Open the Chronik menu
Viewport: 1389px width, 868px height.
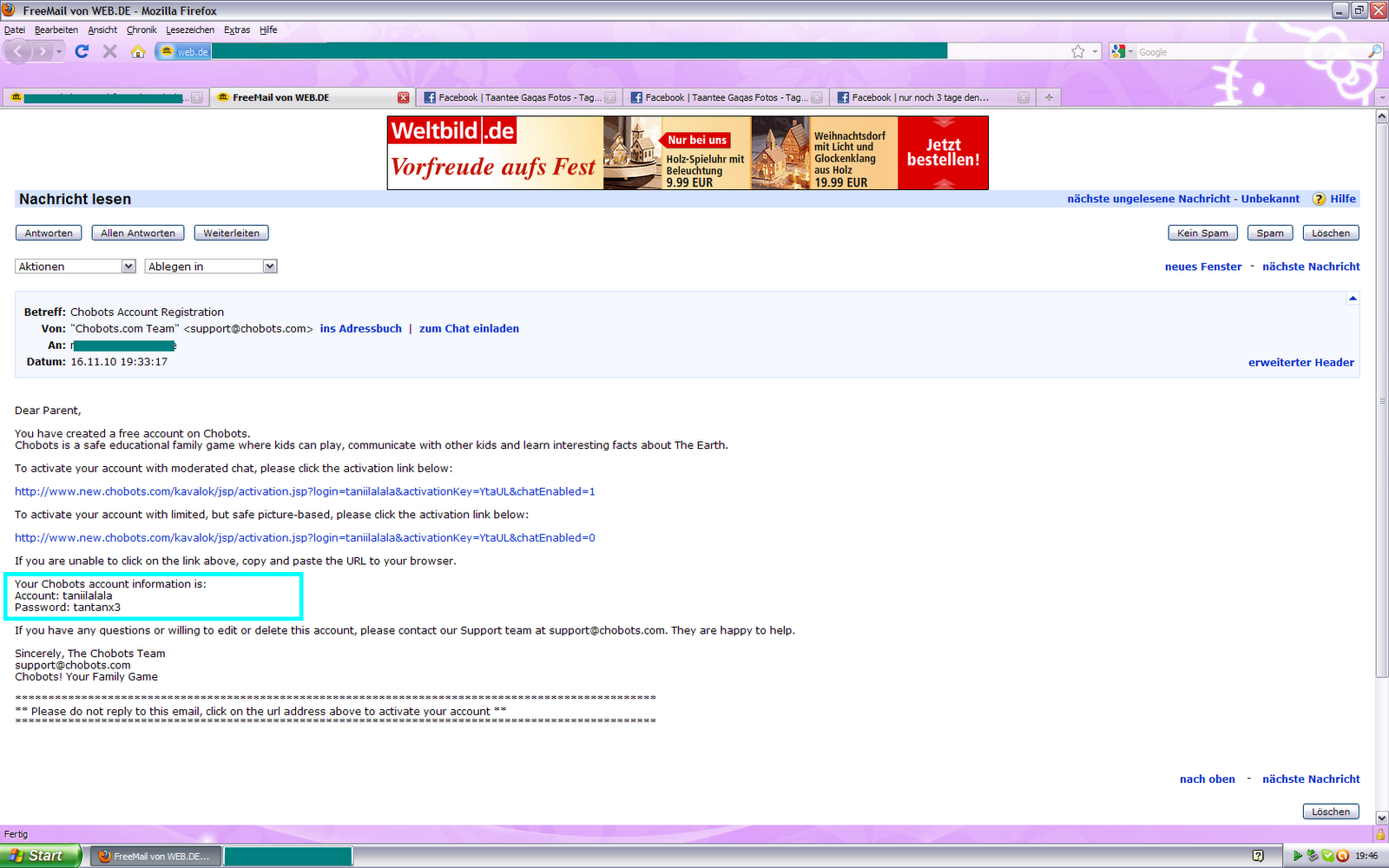142,30
